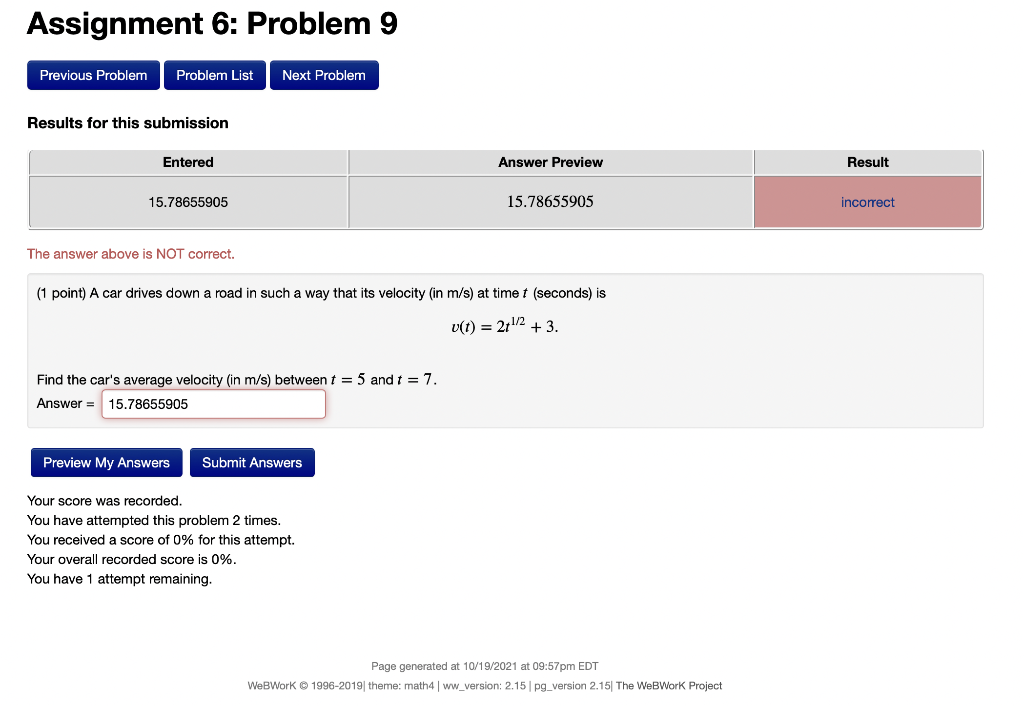Click the error message about incorrect answer
The width and height of the screenshot is (1024, 706).
pyautogui.click(x=131, y=253)
